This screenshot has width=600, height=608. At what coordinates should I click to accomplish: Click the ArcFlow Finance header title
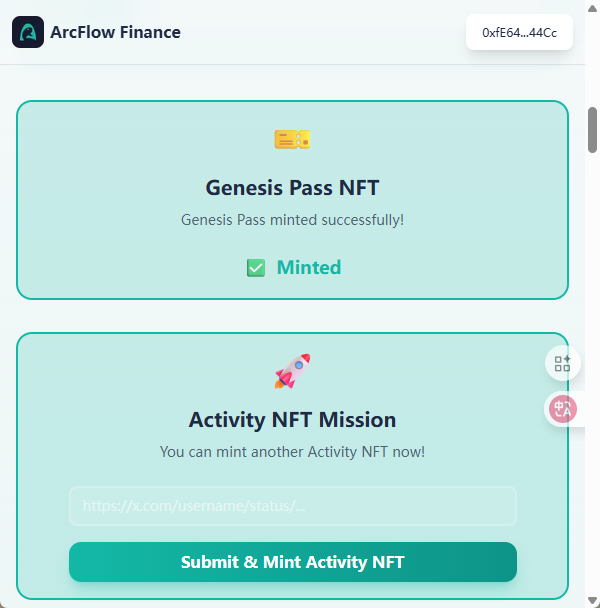click(x=116, y=32)
